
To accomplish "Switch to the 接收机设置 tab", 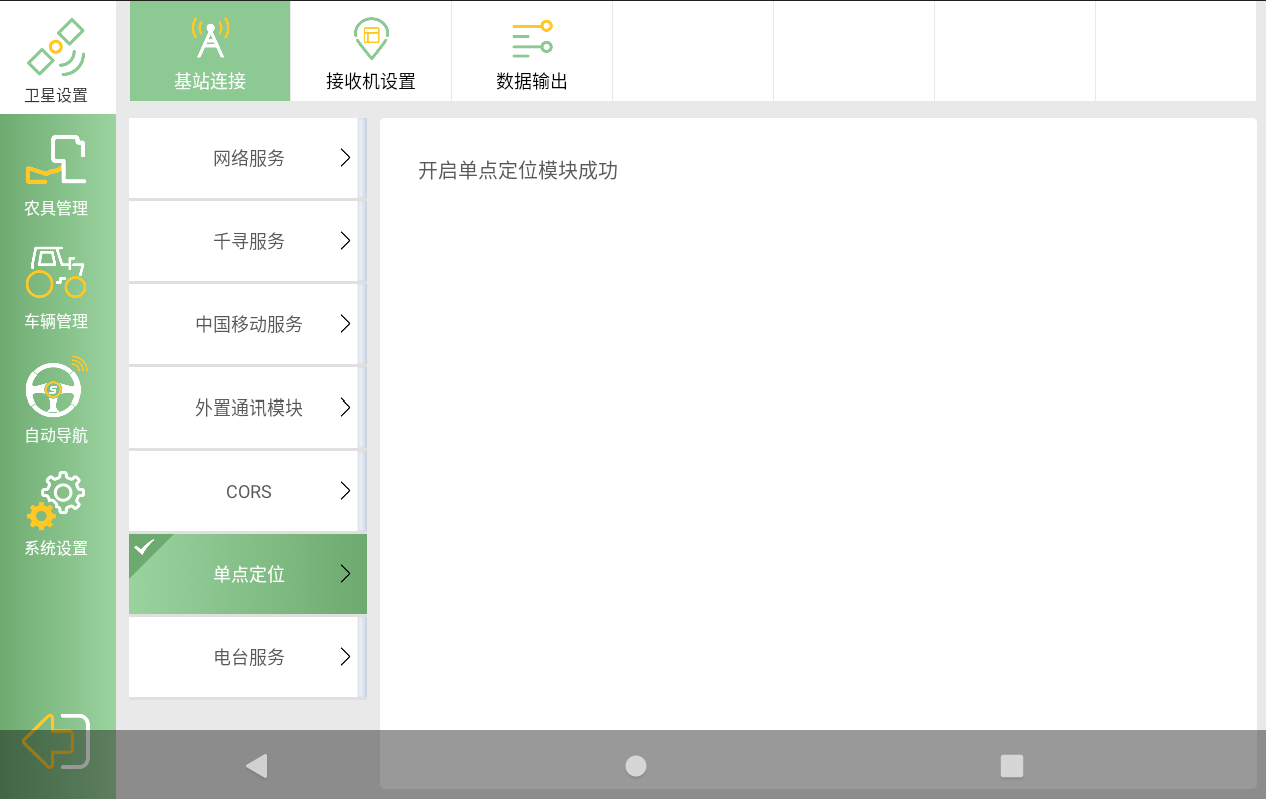I will 371,52.
